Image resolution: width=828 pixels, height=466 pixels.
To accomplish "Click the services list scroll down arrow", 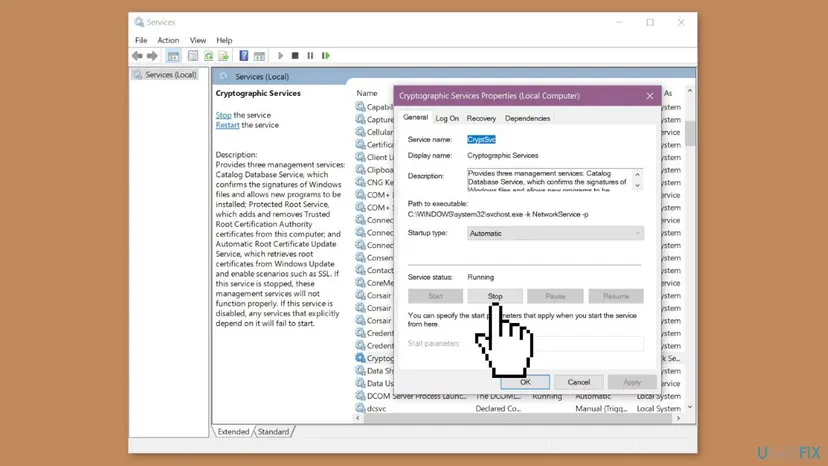I will pos(690,407).
